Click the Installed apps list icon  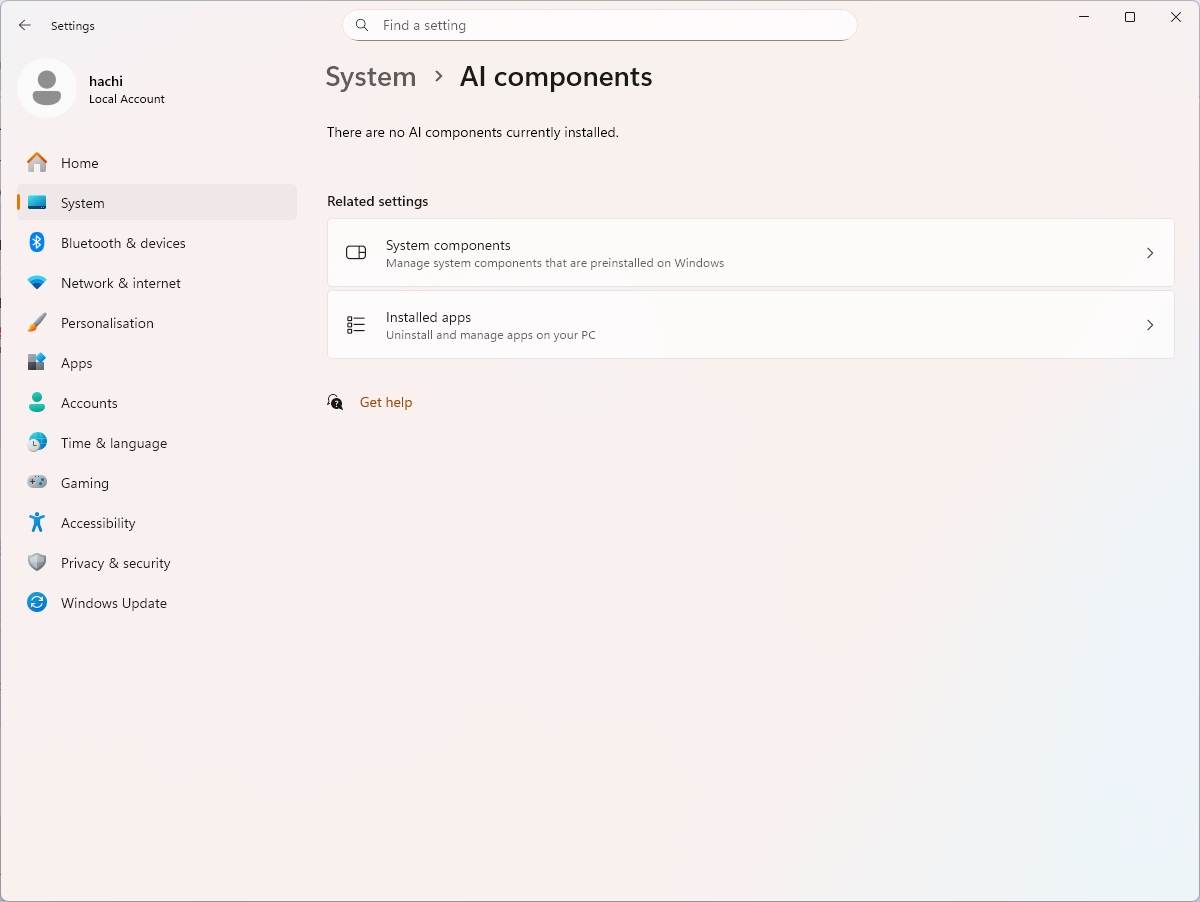pos(356,325)
